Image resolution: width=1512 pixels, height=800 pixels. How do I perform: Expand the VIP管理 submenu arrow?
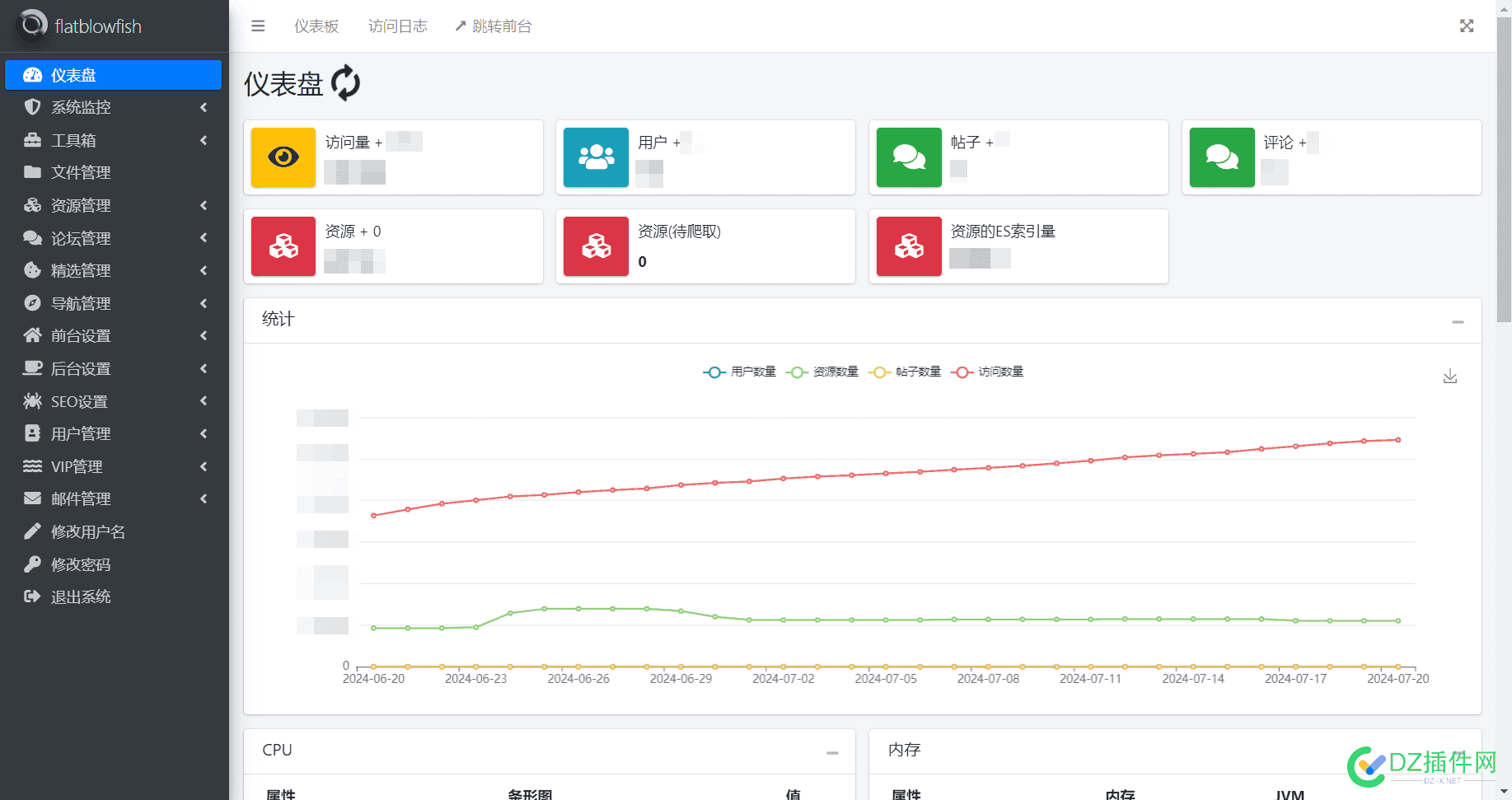204,466
